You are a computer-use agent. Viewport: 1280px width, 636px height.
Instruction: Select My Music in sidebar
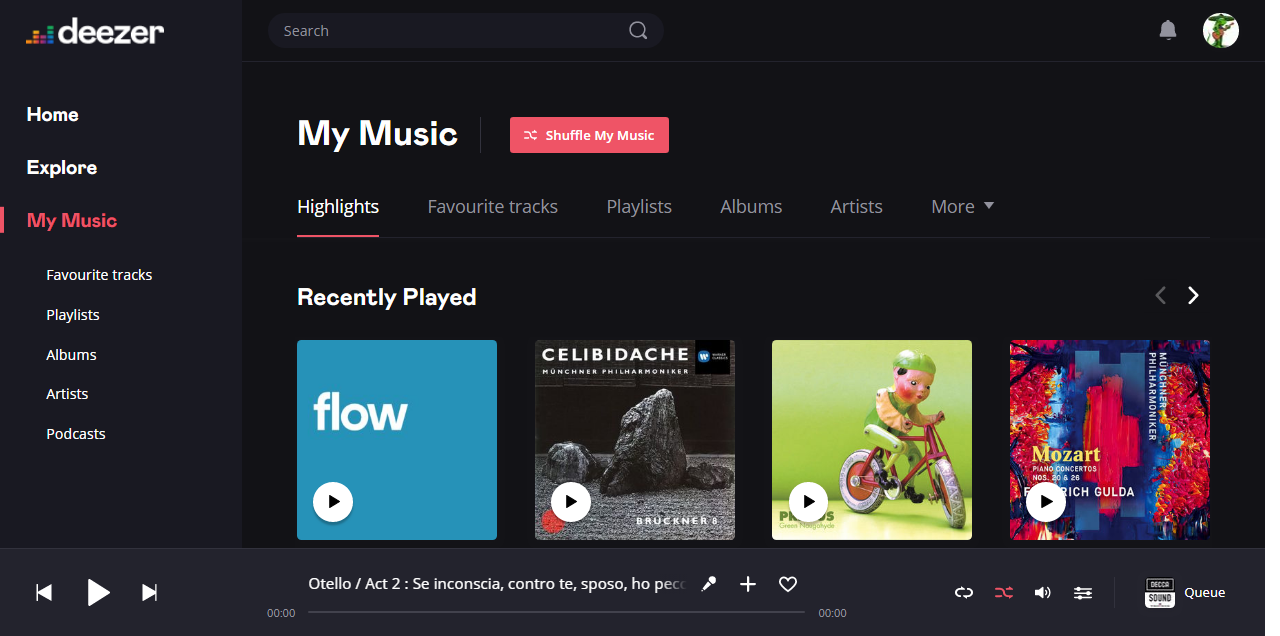[x=72, y=221]
